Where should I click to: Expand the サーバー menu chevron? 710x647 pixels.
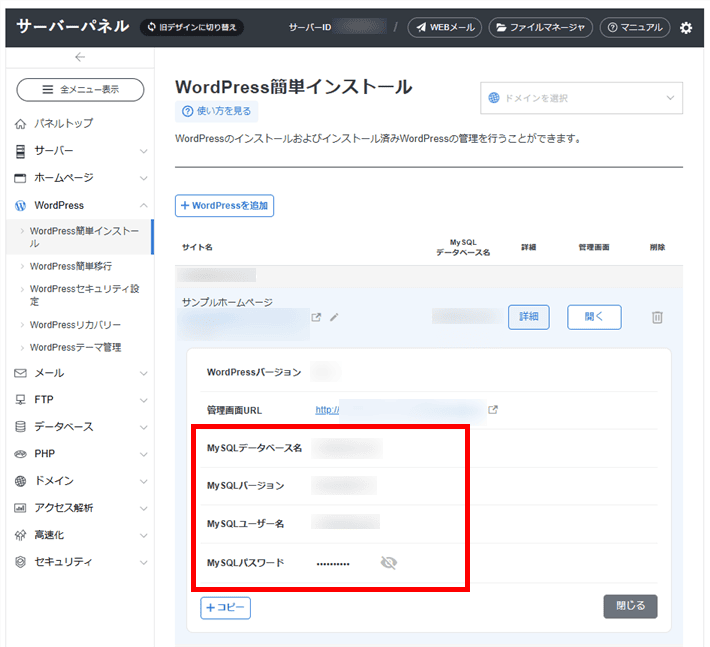point(144,151)
